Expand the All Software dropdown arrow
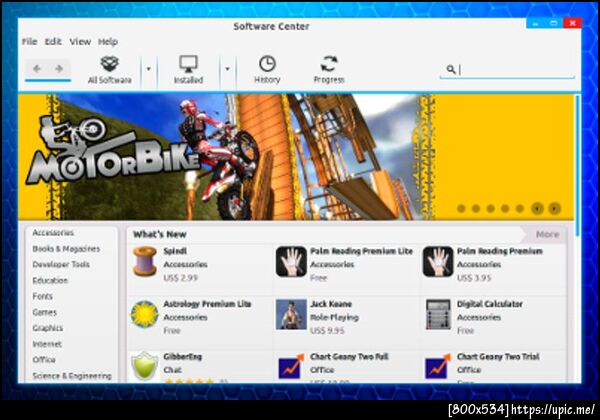The width and height of the screenshot is (600, 420). 148,69
